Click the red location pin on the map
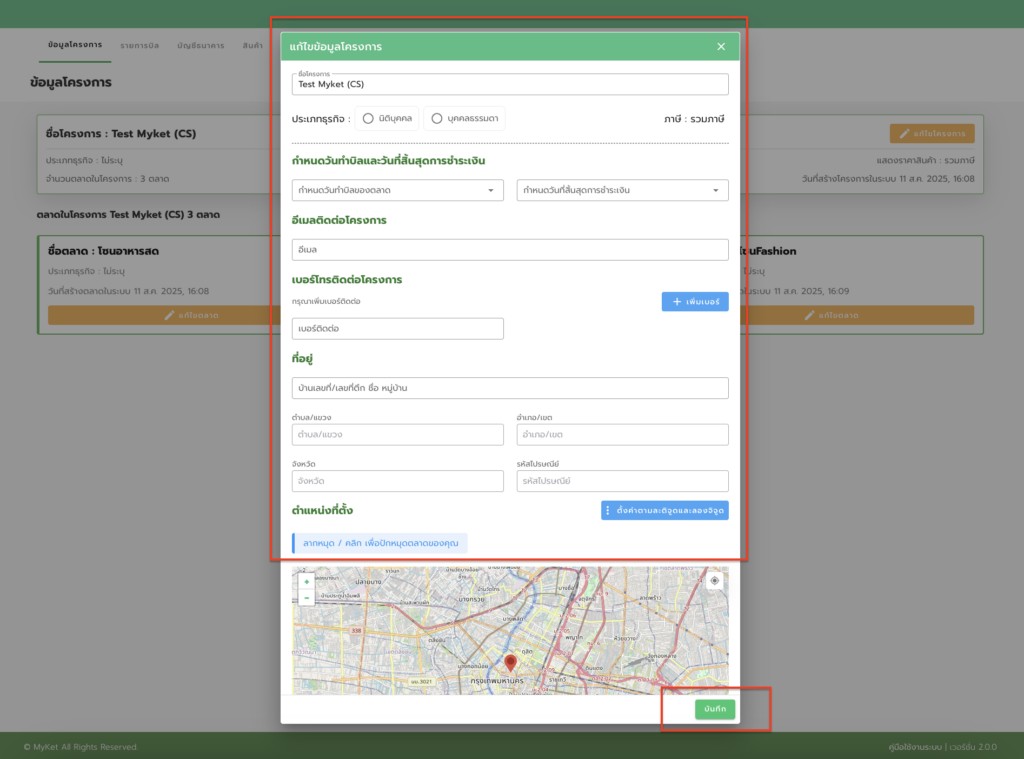The width and height of the screenshot is (1024, 759). [511, 662]
